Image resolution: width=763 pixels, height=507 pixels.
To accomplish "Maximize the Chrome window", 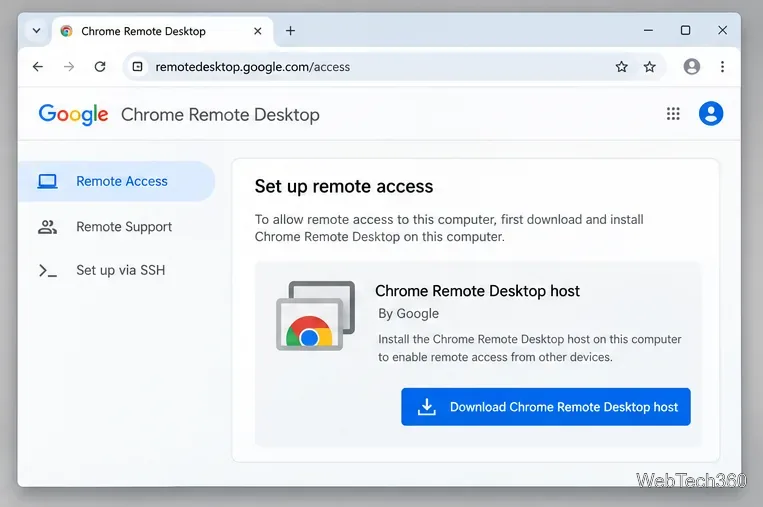I will click(685, 30).
